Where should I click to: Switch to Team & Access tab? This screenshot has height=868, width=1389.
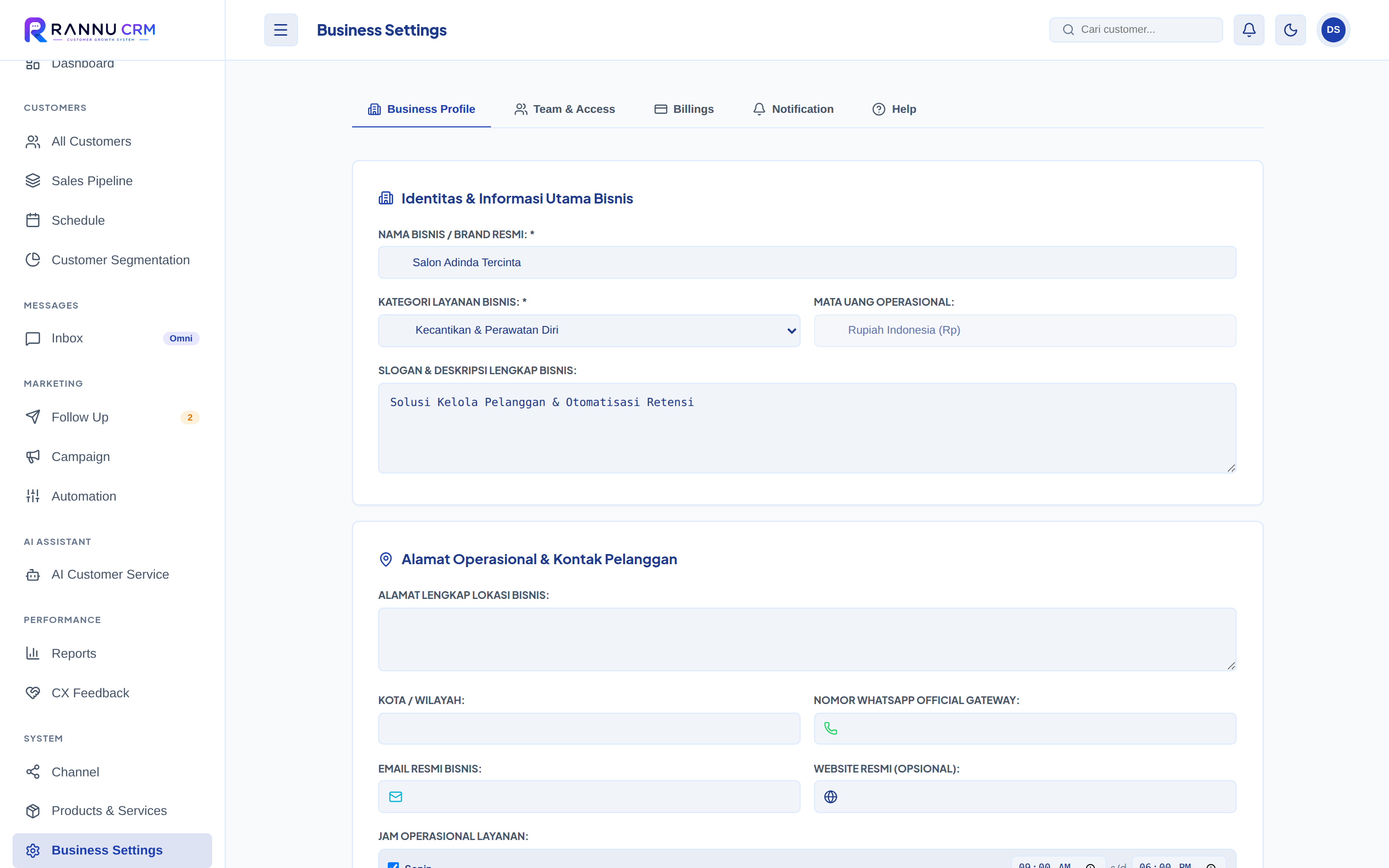(x=565, y=109)
